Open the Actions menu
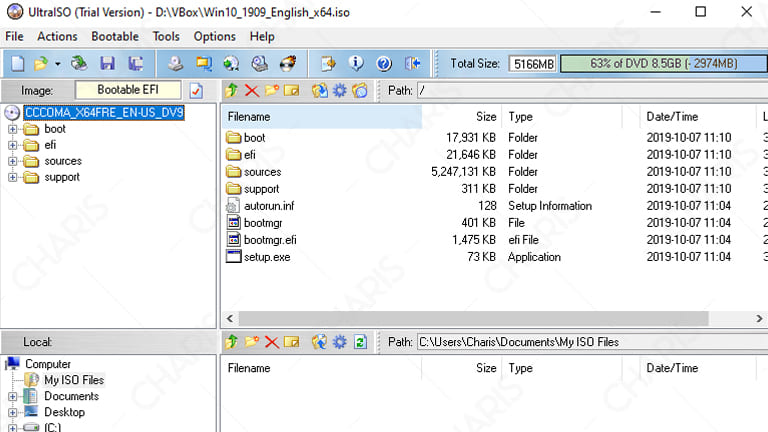 (x=57, y=37)
